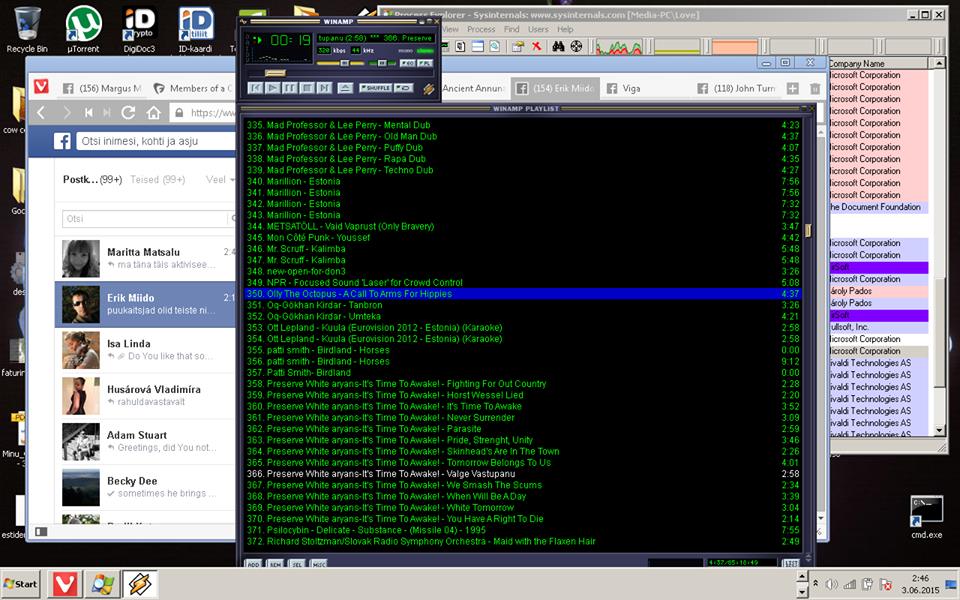This screenshot has width=960, height=600.
Task: Select track 353 Ott Lepland Kuula
Action: pos(522,328)
